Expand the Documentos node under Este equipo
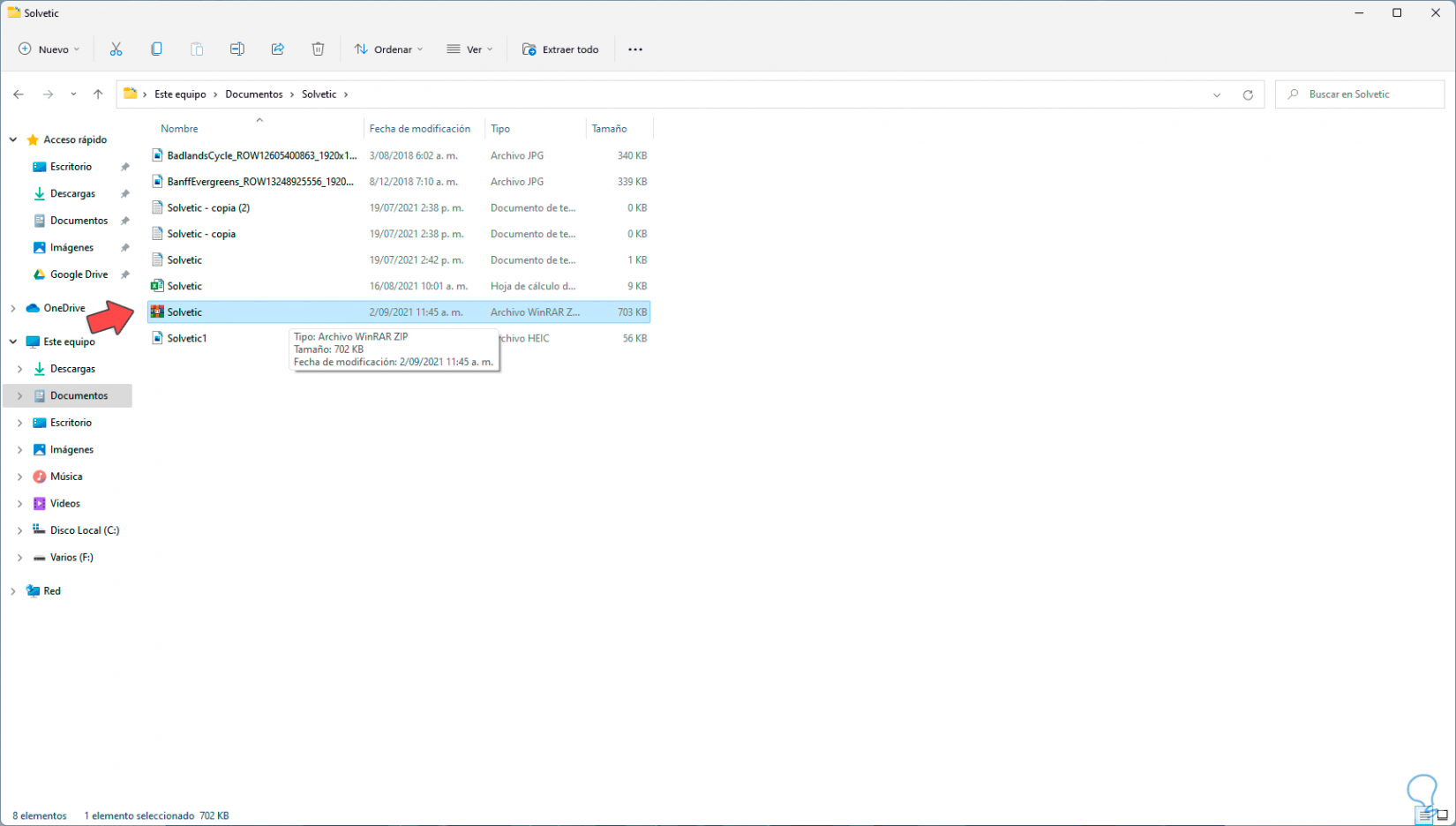This screenshot has height=826, width=1456. point(19,396)
